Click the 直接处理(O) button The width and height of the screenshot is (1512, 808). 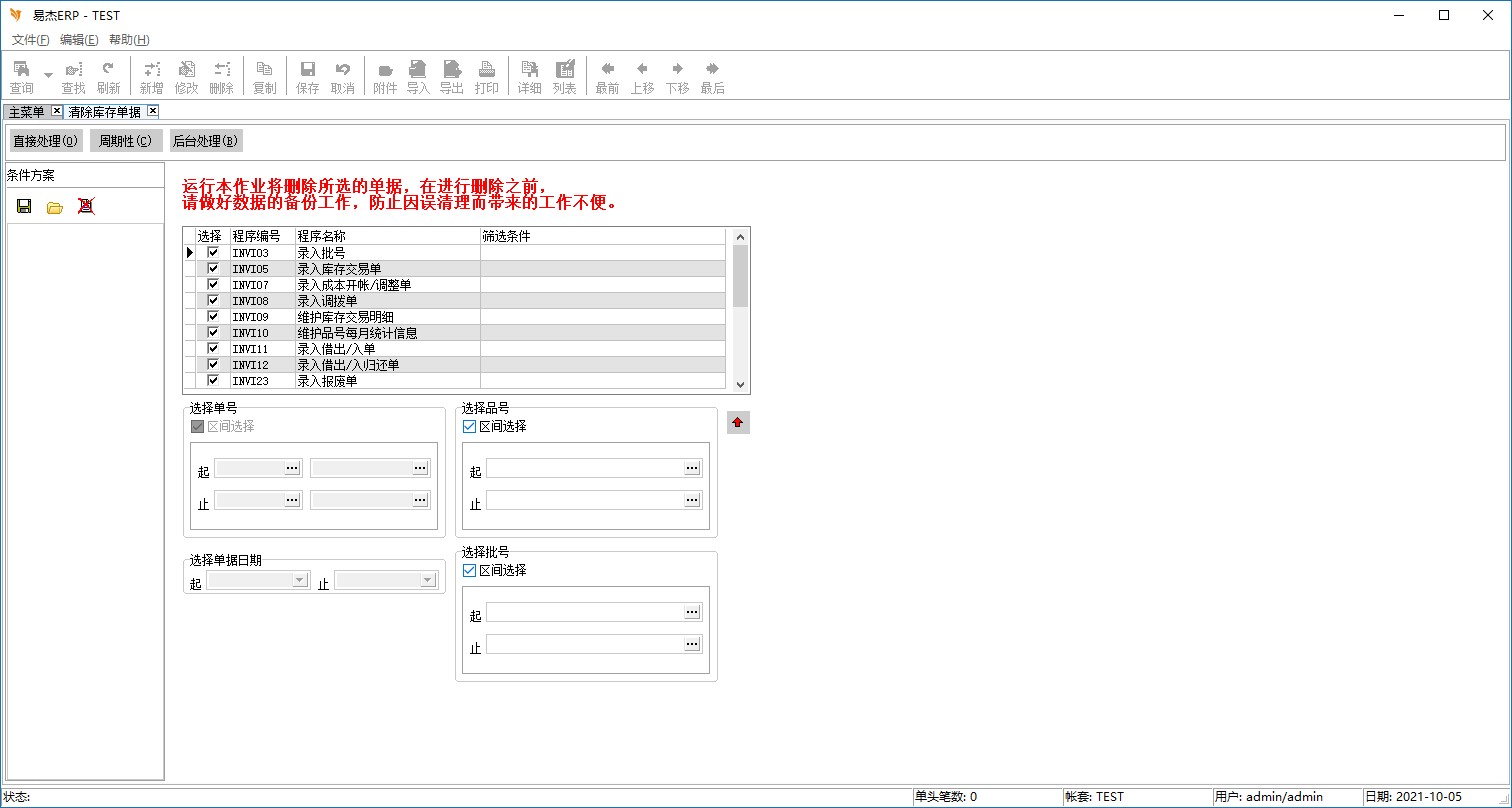[x=46, y=141]
